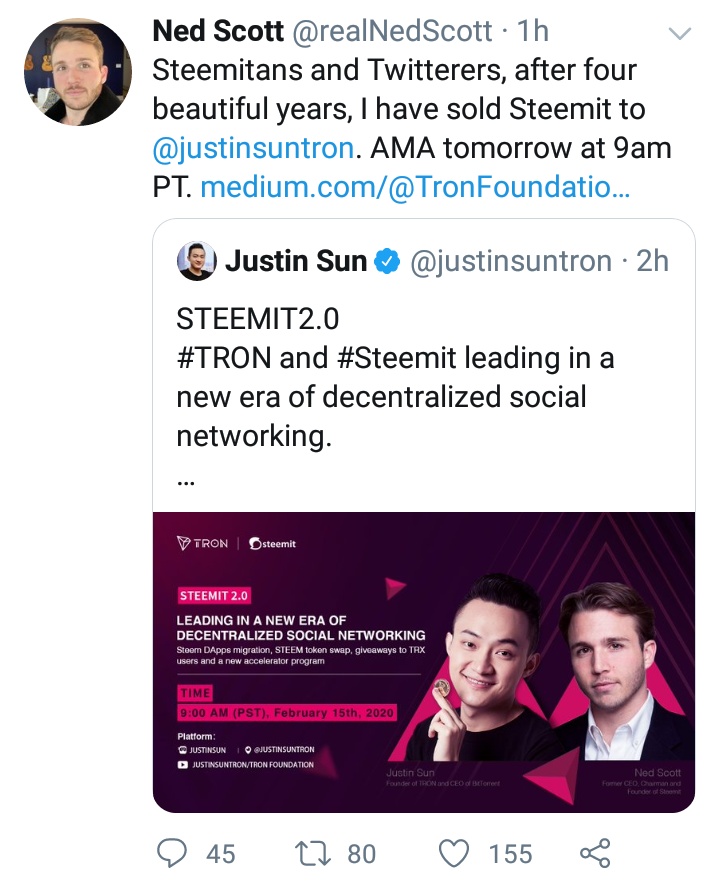The width and height of the screenshot is (720, 889).
Task: Click the Ned Scott display name
Action: [x=220, y=32]
